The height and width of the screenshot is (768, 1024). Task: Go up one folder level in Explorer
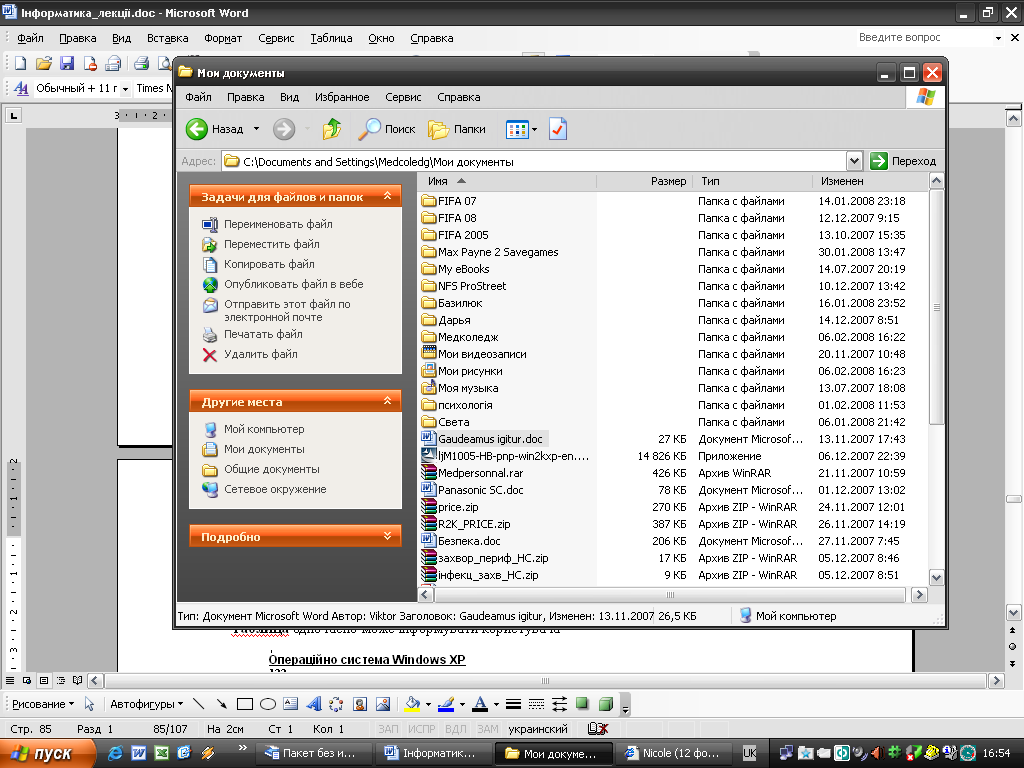pos(332,129)
